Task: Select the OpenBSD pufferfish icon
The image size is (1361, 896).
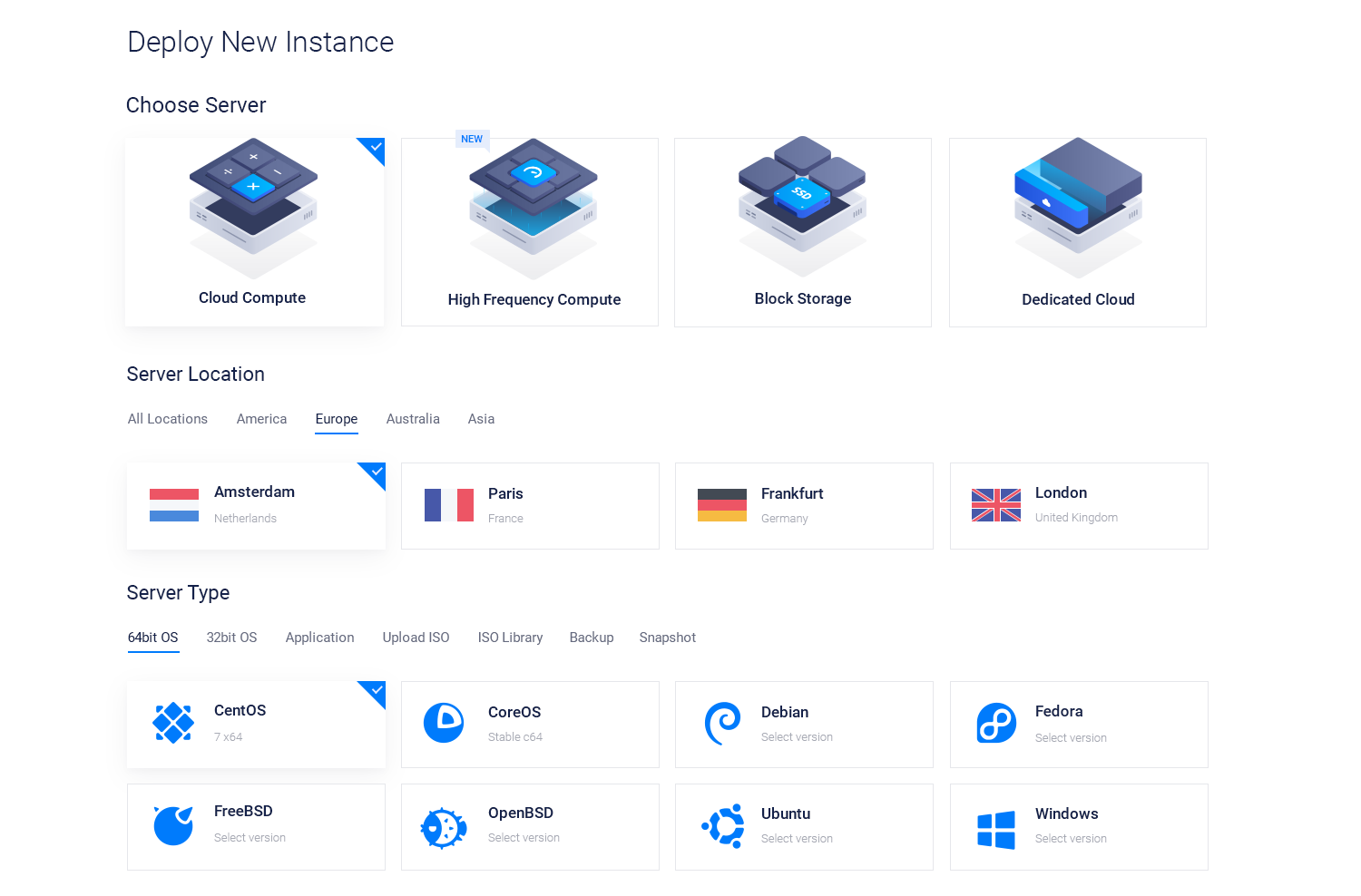Action: click(444, 827)
